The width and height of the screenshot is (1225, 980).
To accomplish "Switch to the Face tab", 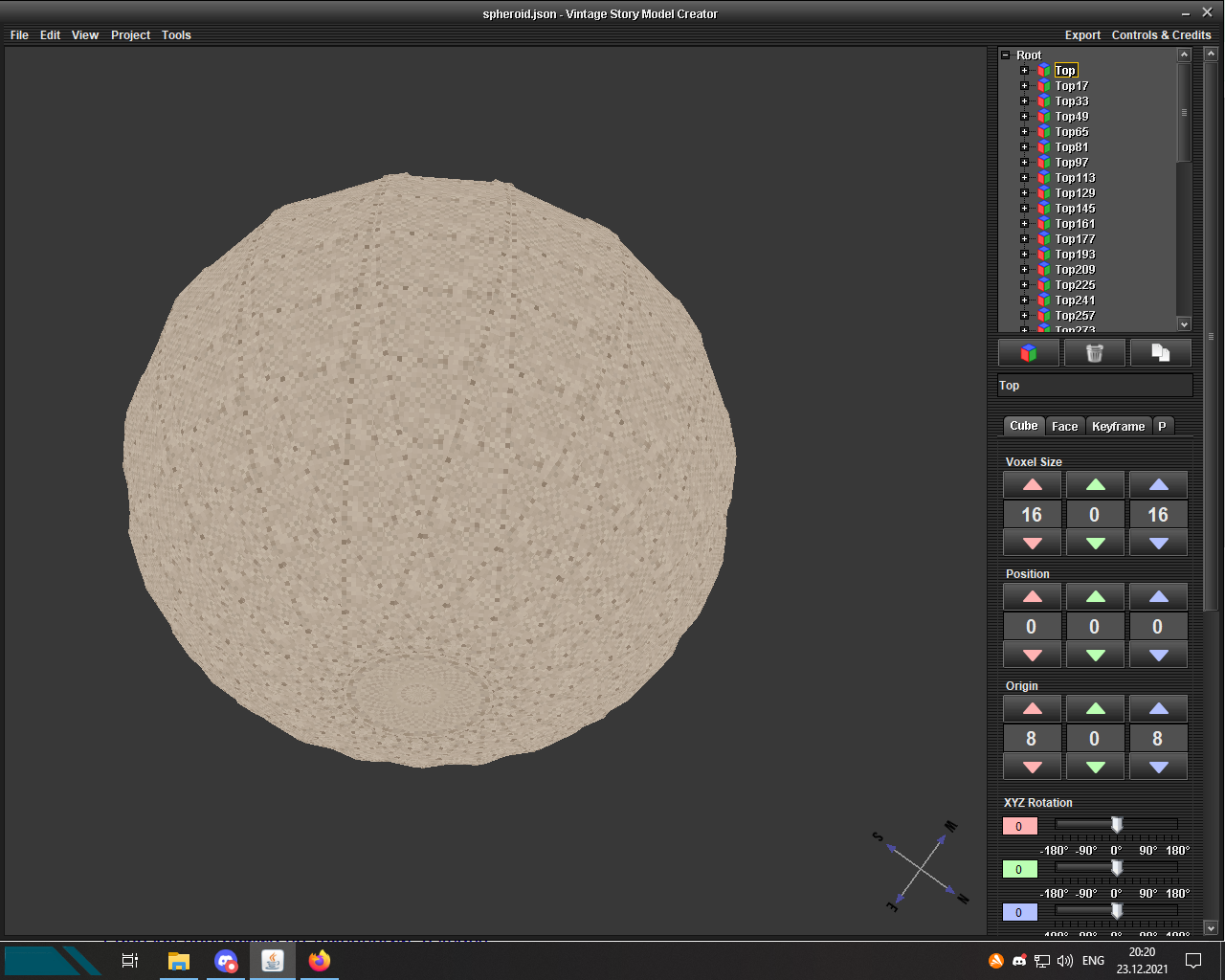I will pyautogui.click(x=1064, y=427).
